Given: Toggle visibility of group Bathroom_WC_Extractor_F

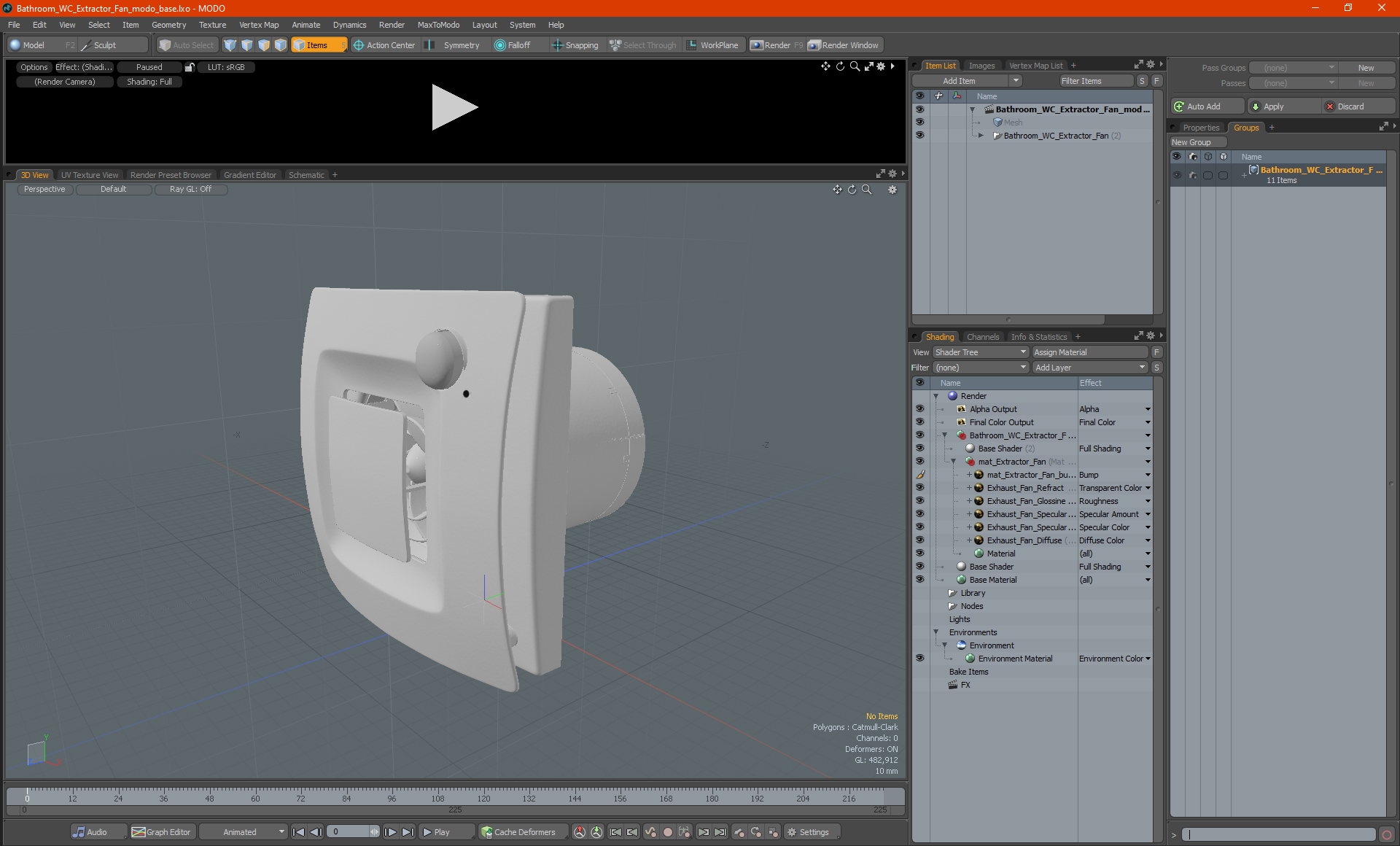Looking at the screenshot, I should [1177, 175].
